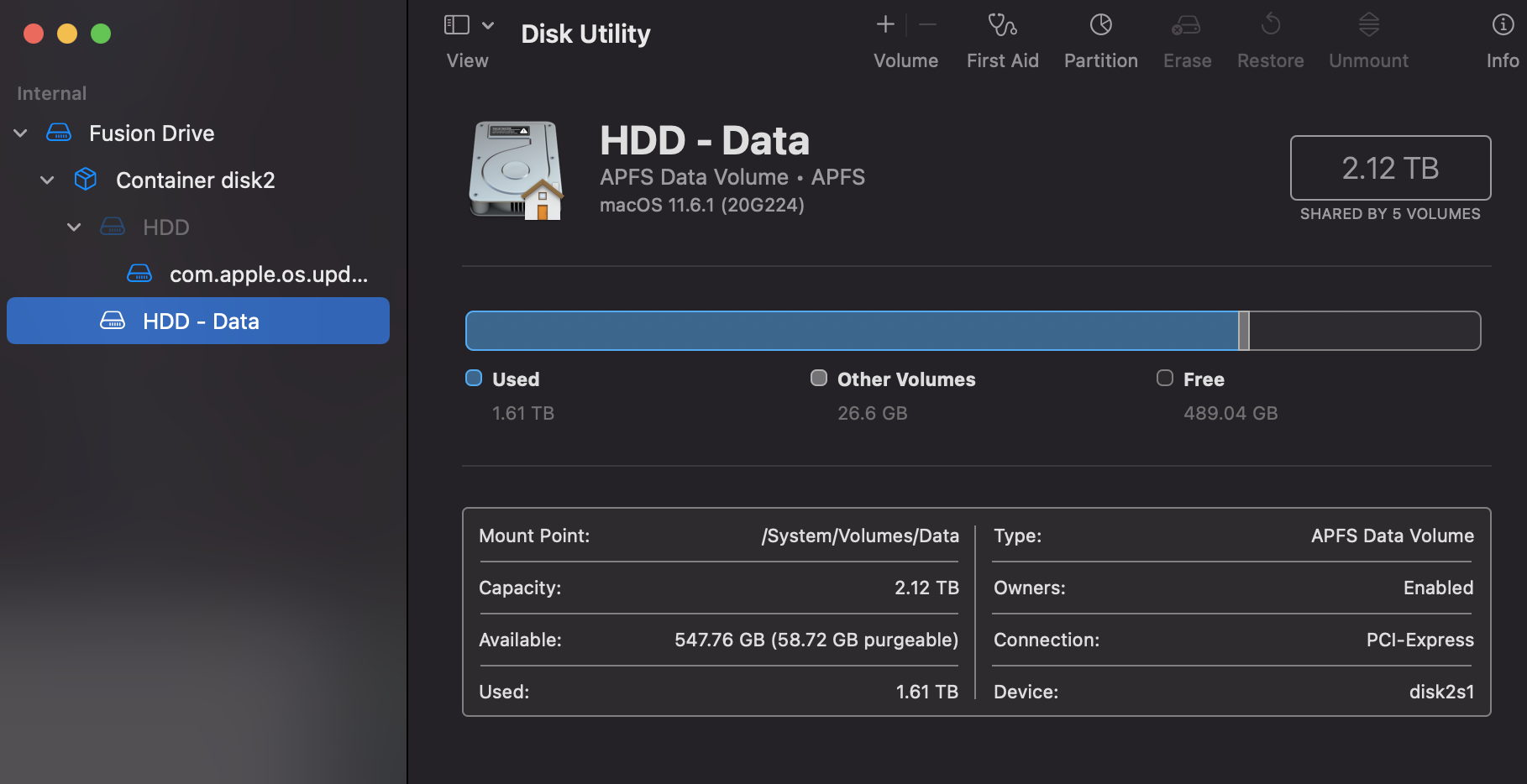Viewport: 1527px width, 784px height.
Task: Click the Unmount eject icon
Action: click(x=1368, y=25)
